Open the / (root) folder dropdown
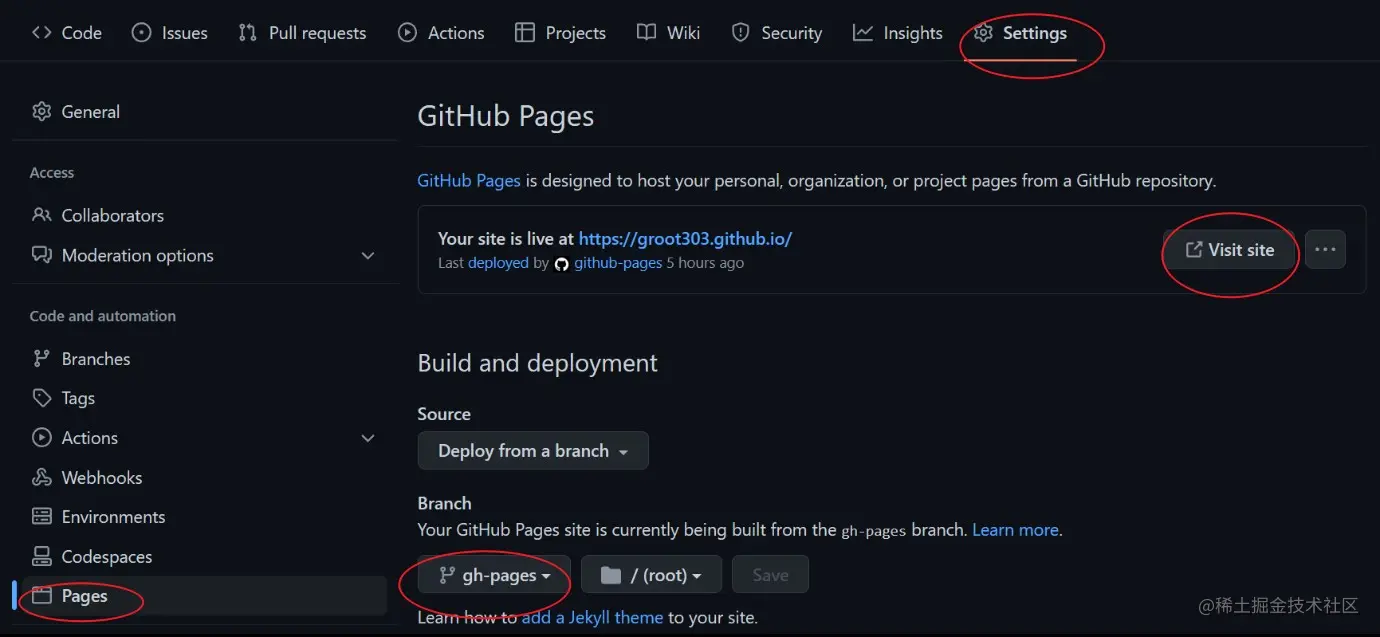 point(651,575)
